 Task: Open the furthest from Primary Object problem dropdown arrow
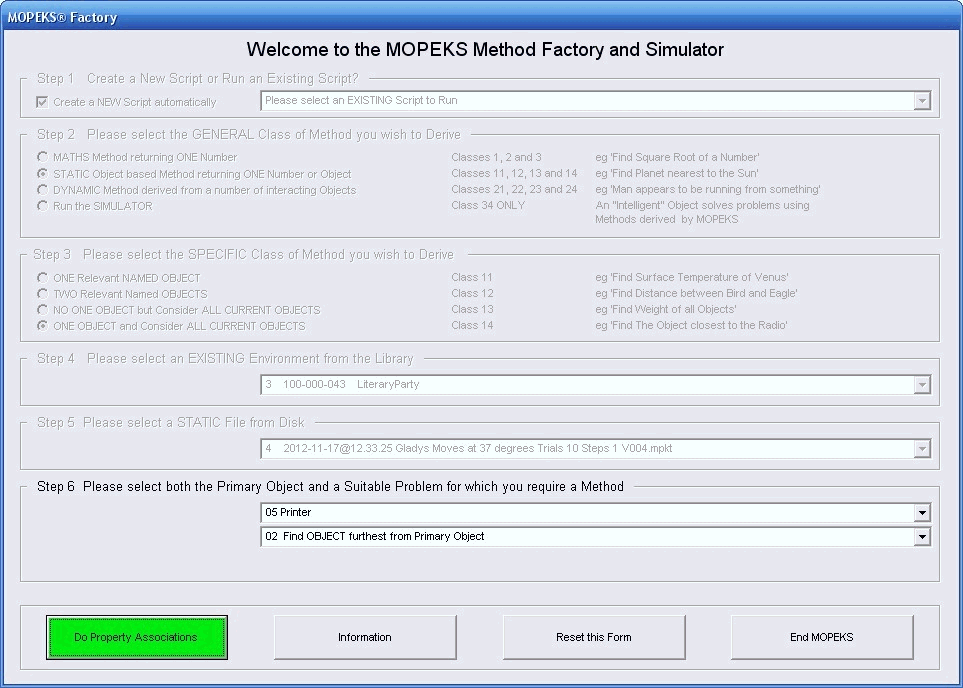tap(921, 536)
